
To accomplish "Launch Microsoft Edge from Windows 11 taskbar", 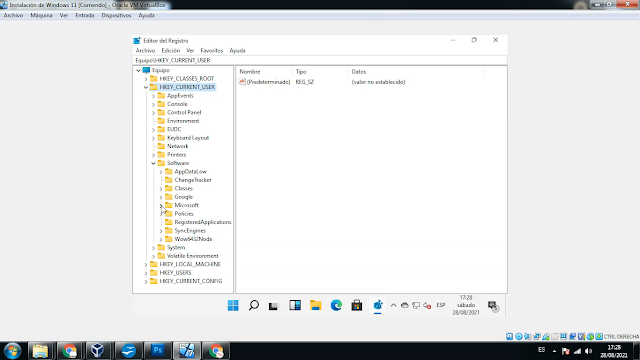I will 336,305.
